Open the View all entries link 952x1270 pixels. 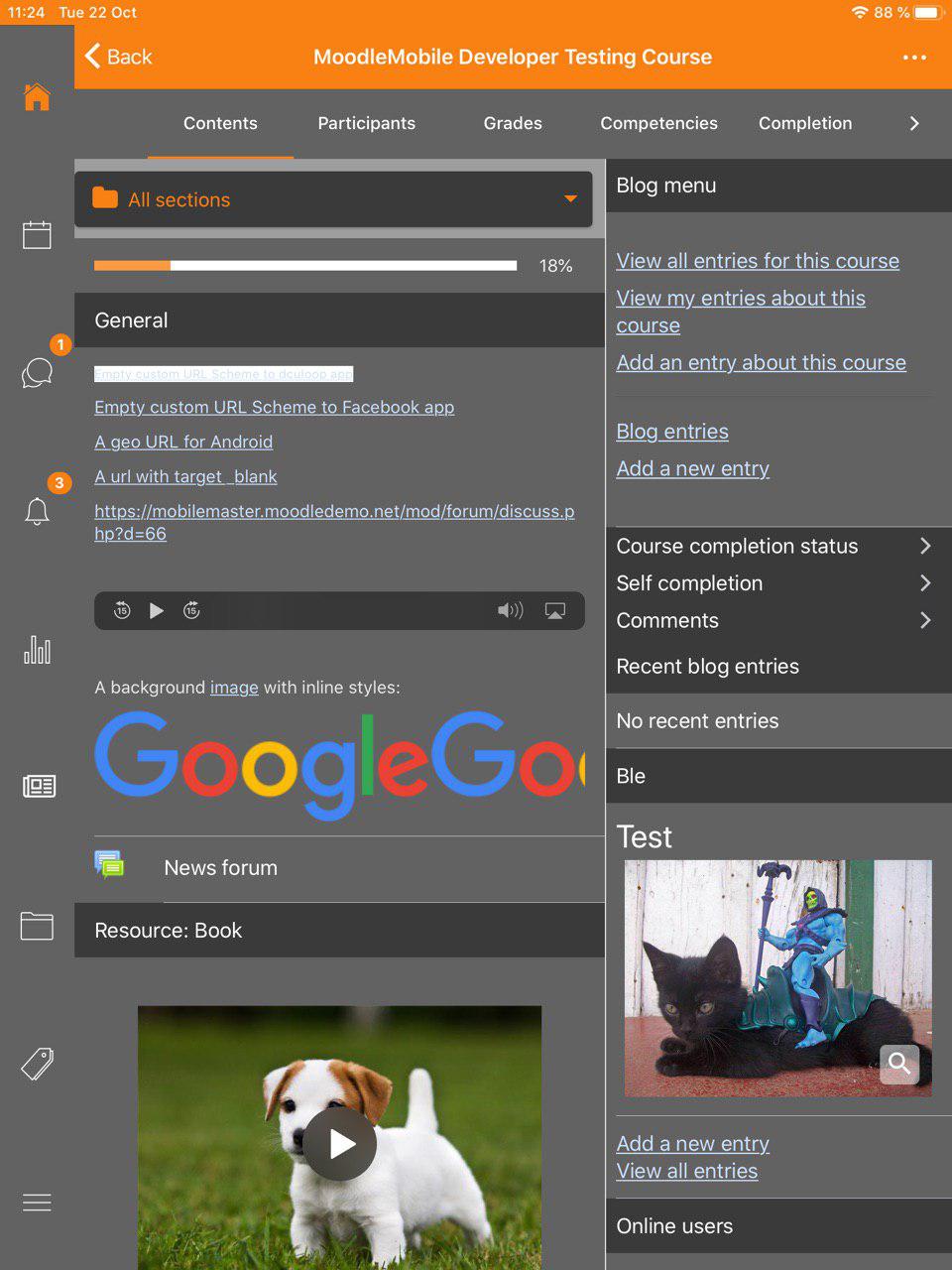click(x=686, y=1171)
